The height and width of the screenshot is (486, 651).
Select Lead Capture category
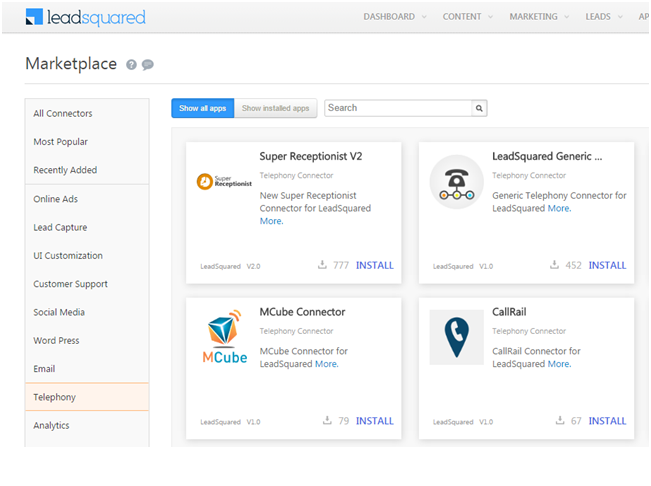tap(87, 227)
